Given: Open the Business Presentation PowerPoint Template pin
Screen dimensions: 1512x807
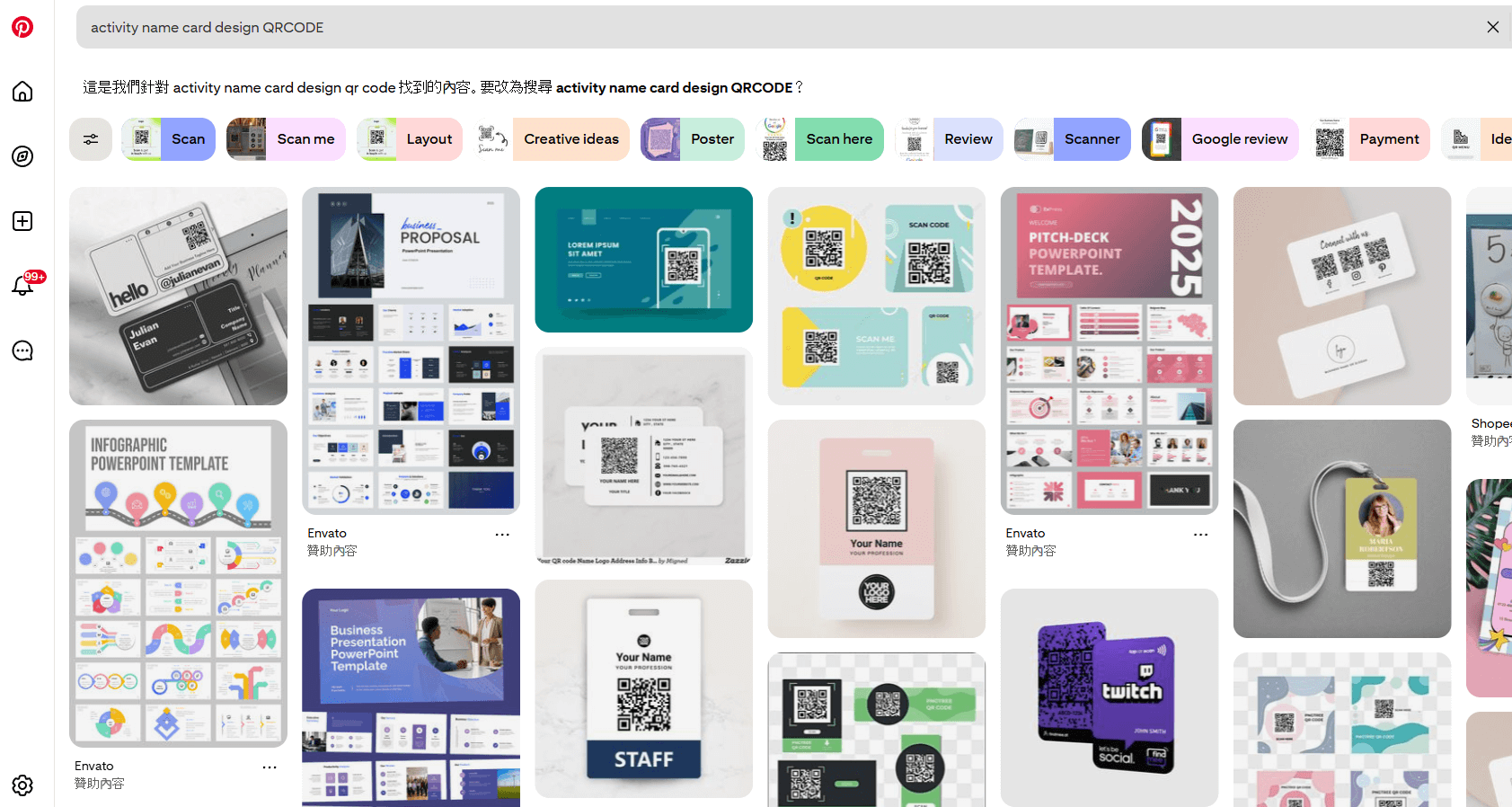Looking at the screenshot, I should pyautogui.click(x=411, y=697).
